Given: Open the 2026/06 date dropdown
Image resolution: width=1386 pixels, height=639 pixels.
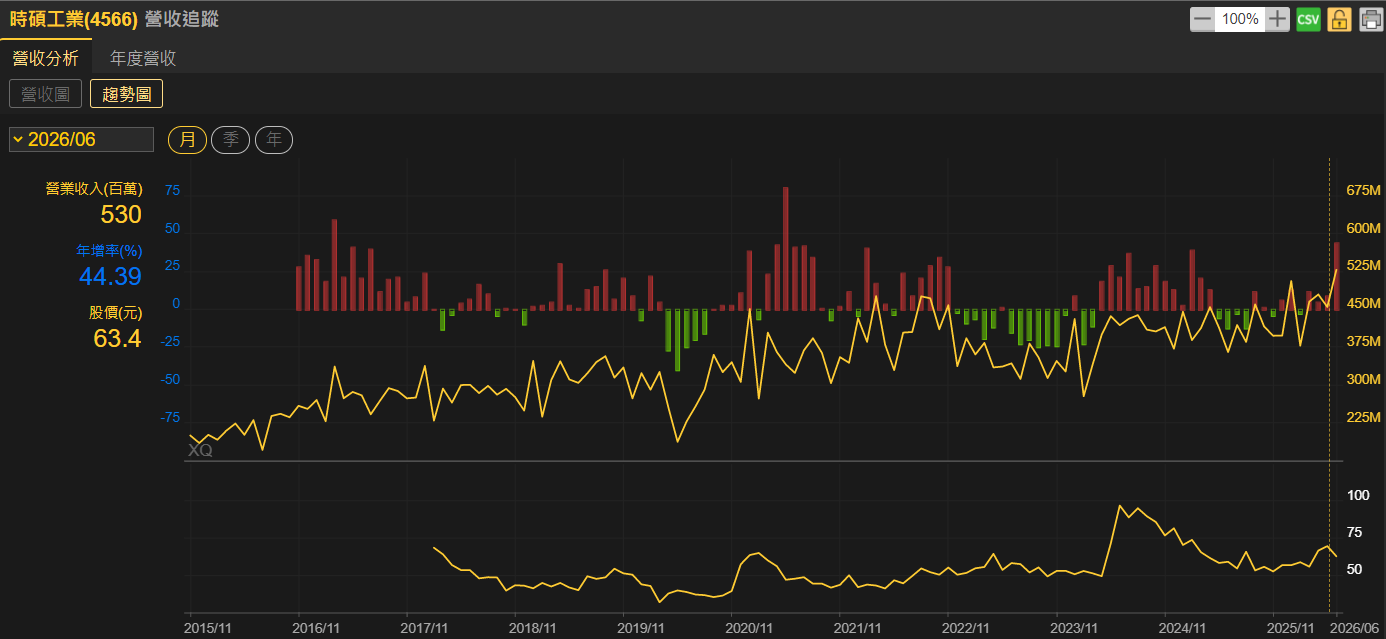Looking at the screenshot, I should point(81,139).
